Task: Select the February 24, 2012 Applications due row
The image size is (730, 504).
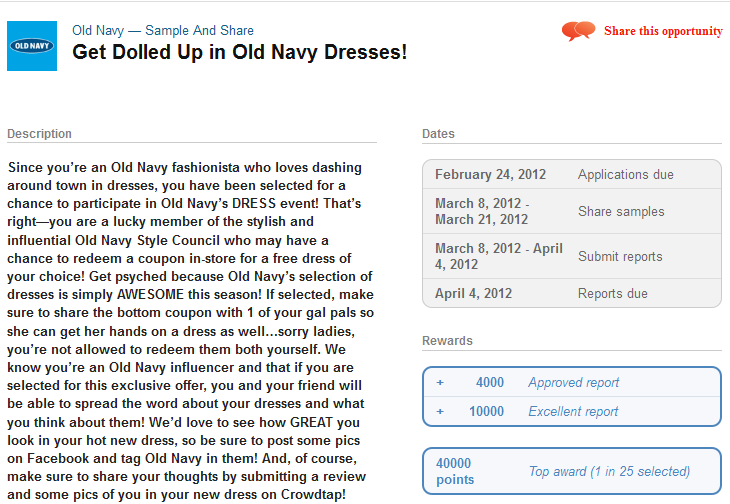Action: 572,174
